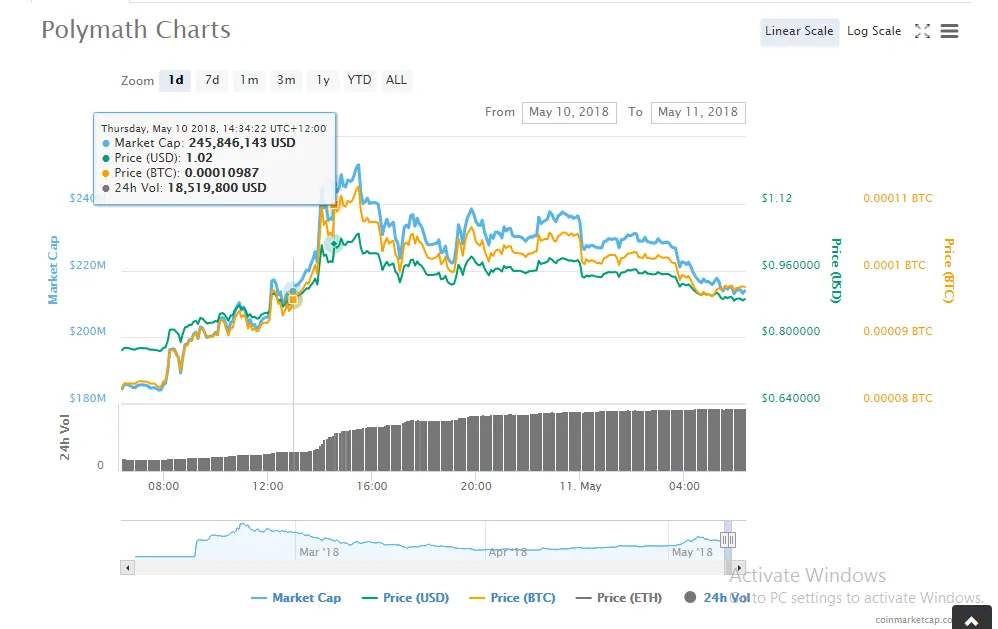Select the 1m zoom range
The image size is (998, 629).
[249, 80]
